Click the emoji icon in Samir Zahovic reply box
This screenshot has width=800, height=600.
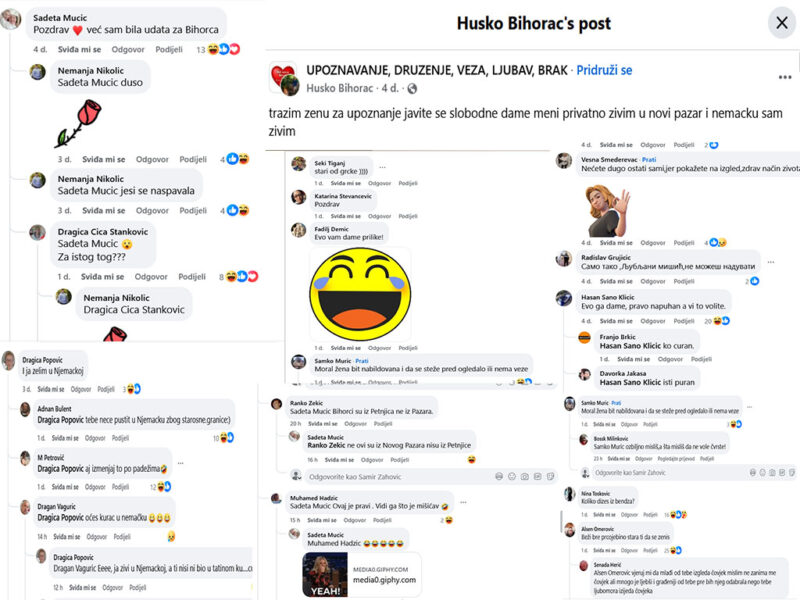click(512, 477)
